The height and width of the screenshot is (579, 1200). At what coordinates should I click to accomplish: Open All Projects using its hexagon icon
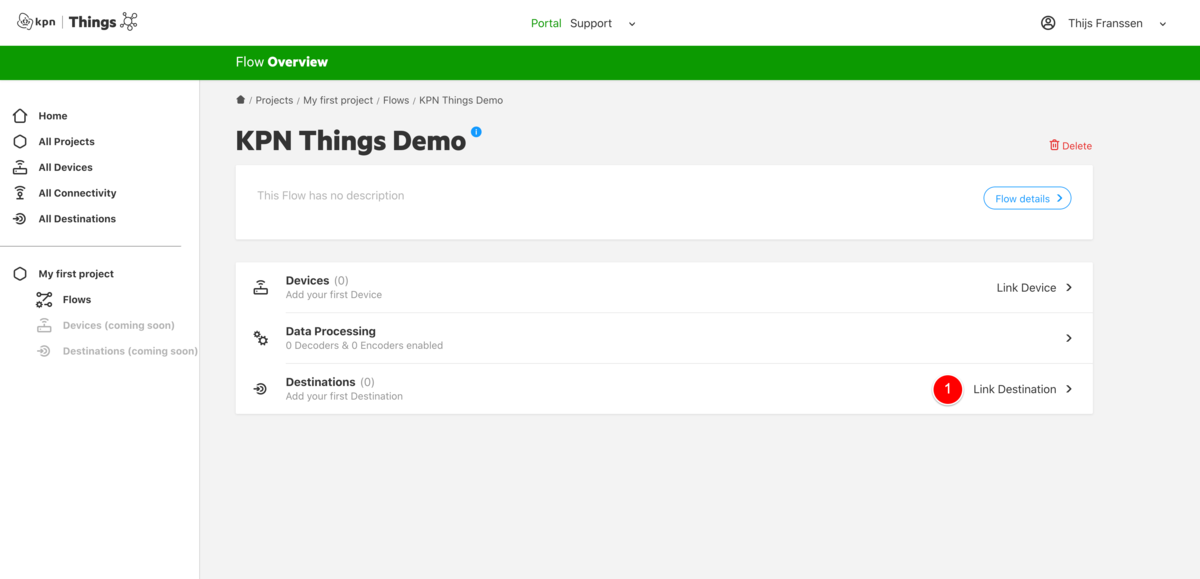[20, 142]
